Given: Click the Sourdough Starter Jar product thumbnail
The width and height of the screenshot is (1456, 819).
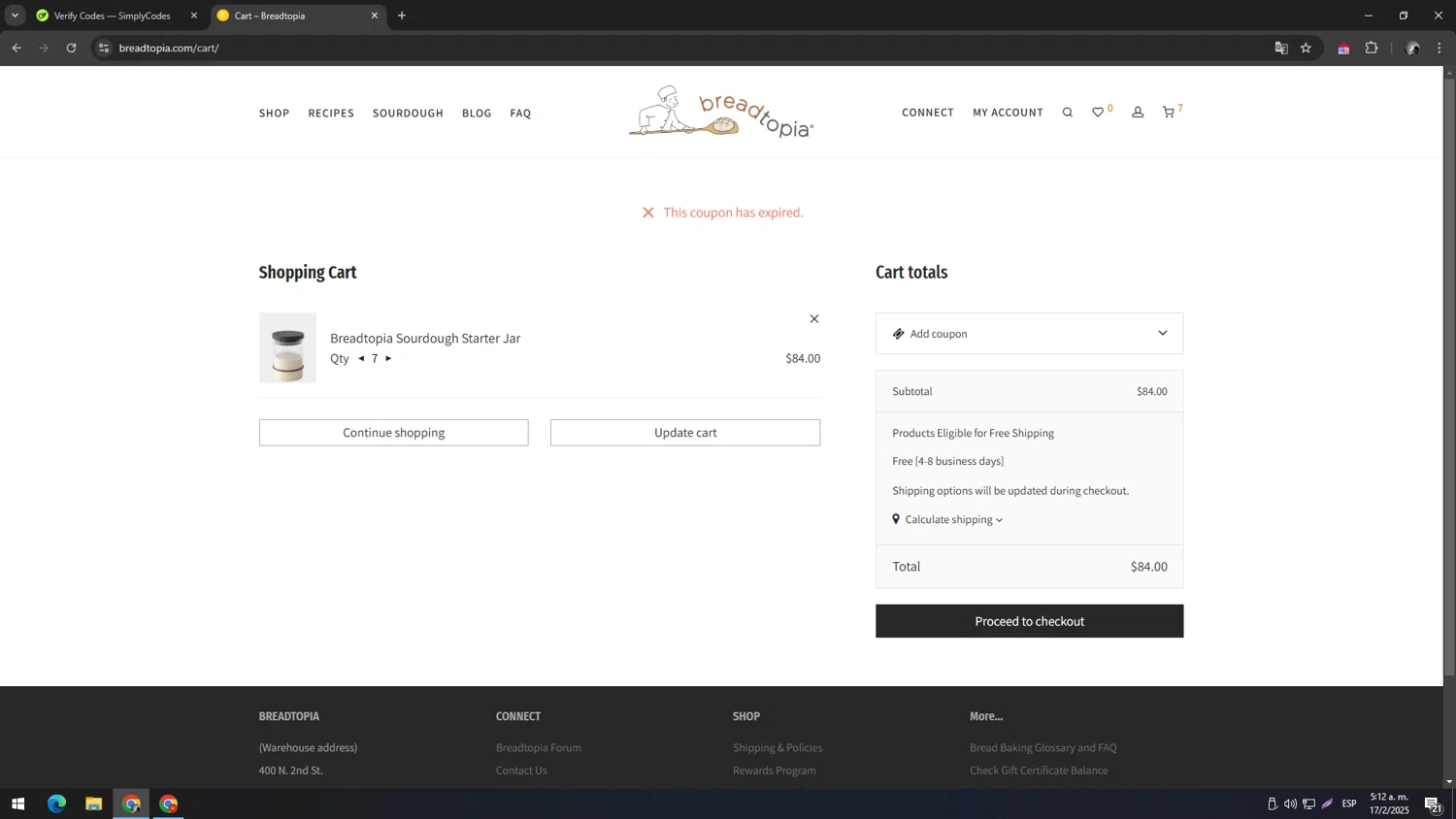Looking at the screenshot, I should (x=287, y=347).
